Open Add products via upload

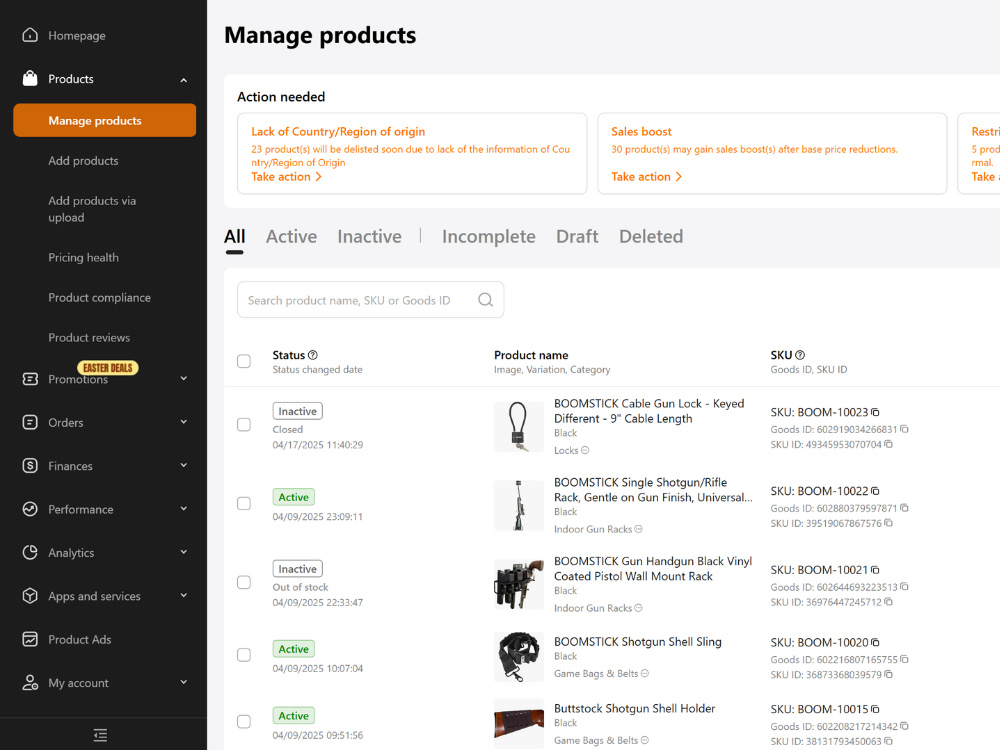point(92,209)
